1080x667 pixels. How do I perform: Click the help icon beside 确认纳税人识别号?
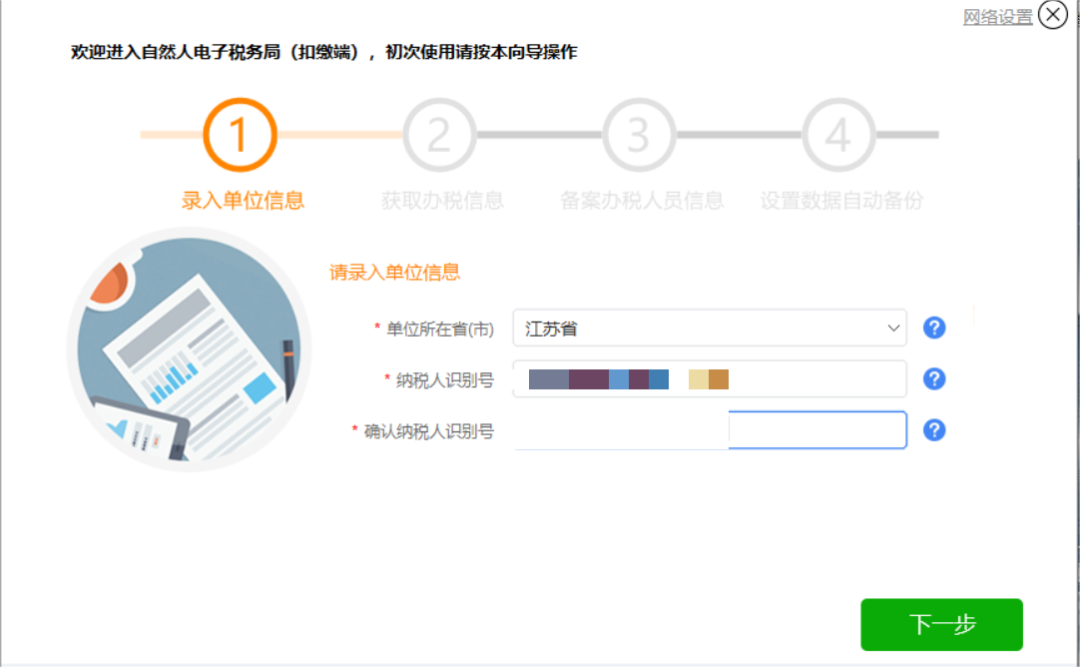click(x=934, y=430)
